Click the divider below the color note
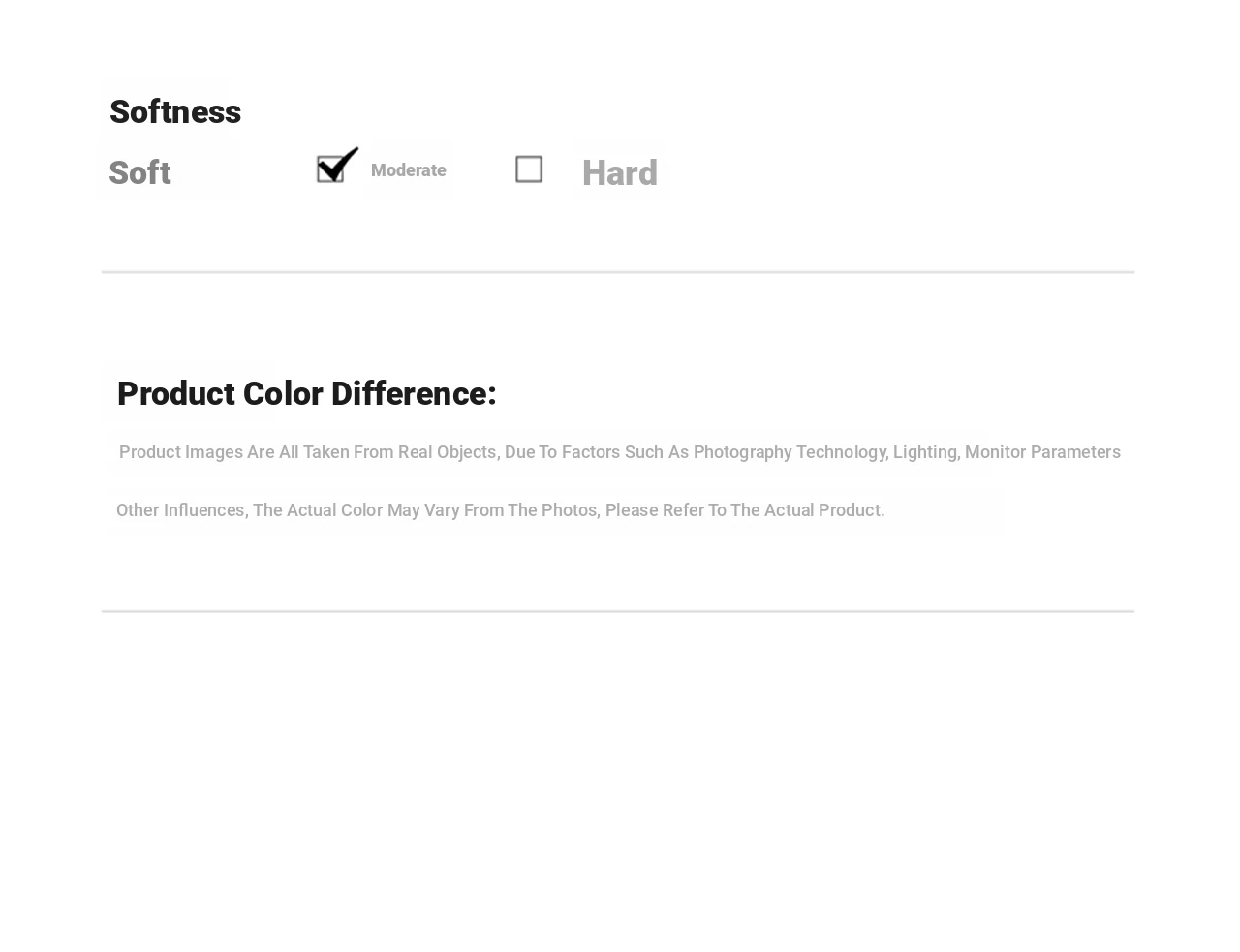The width and height of the screenshot is (1240, 952). 618,611
